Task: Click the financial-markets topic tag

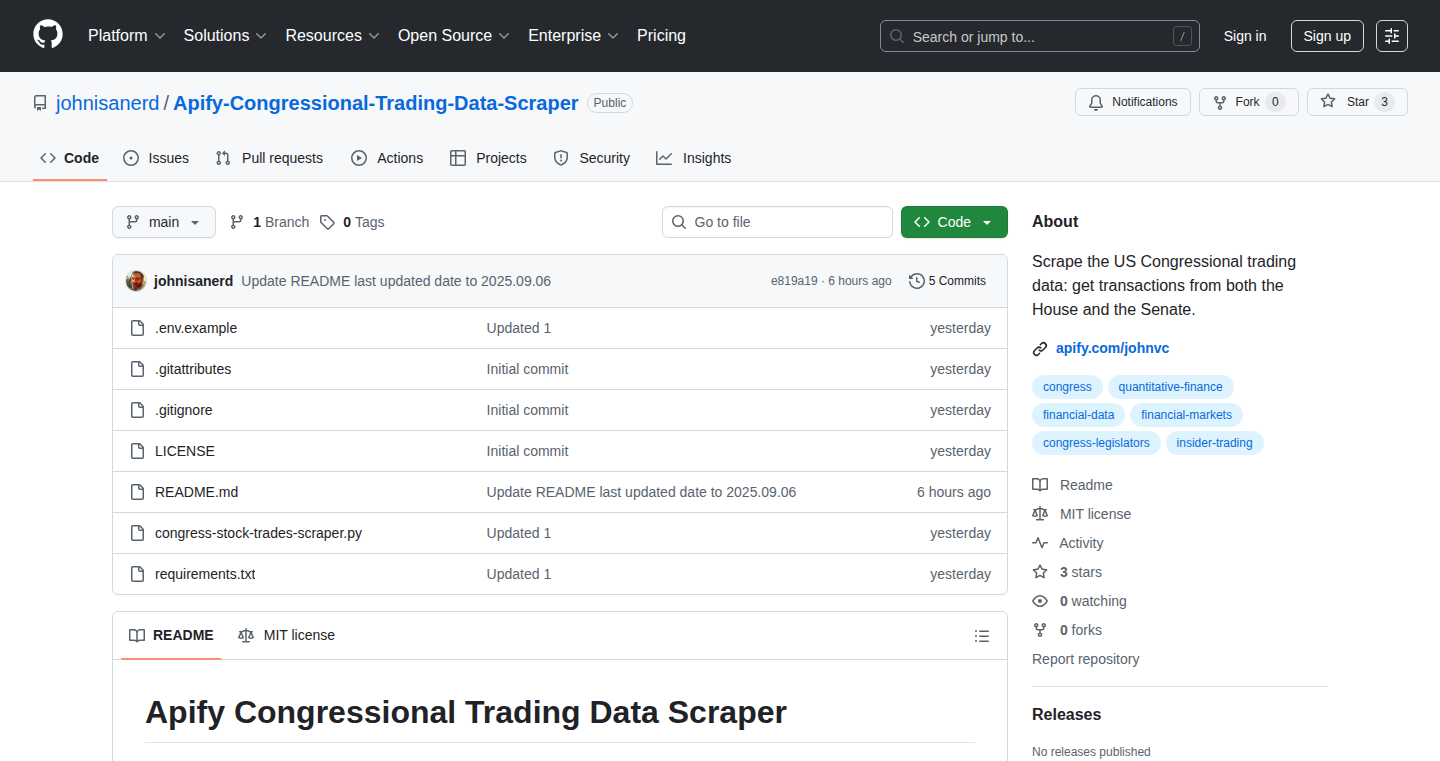Action: [1186, 415]
